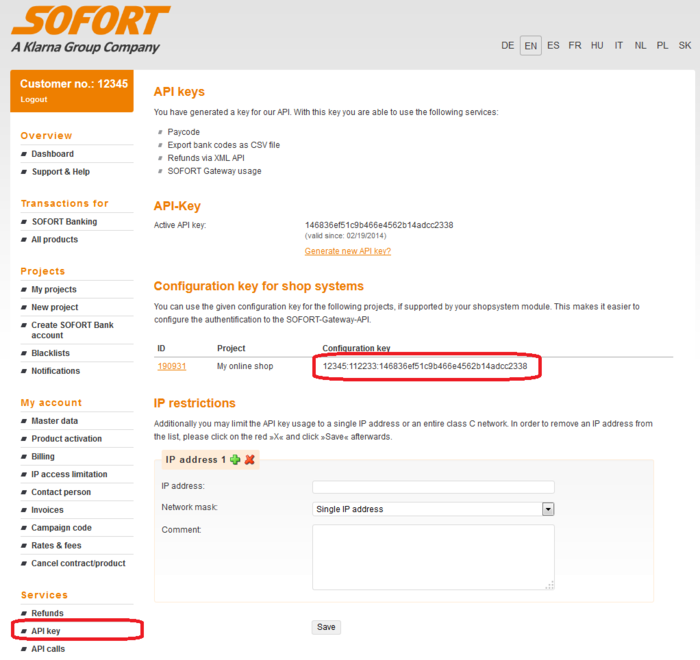Click the Comment text area
This screenshot has width=700, height=660.
(433, 557)
